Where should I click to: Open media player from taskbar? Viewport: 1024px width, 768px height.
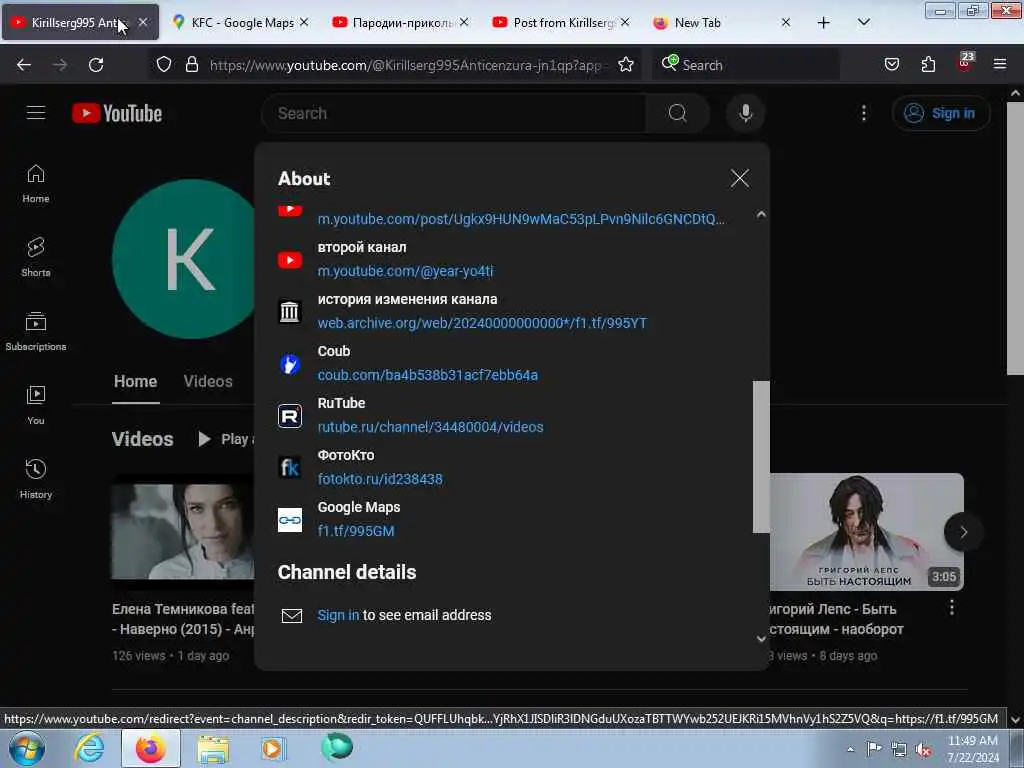[272, 748]
